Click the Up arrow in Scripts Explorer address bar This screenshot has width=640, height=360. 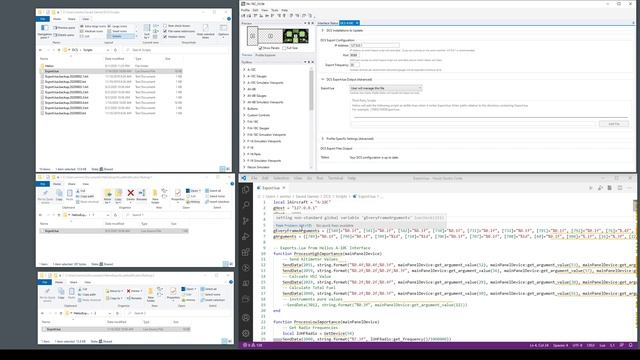pyautogui.click(x=60, y=50)
